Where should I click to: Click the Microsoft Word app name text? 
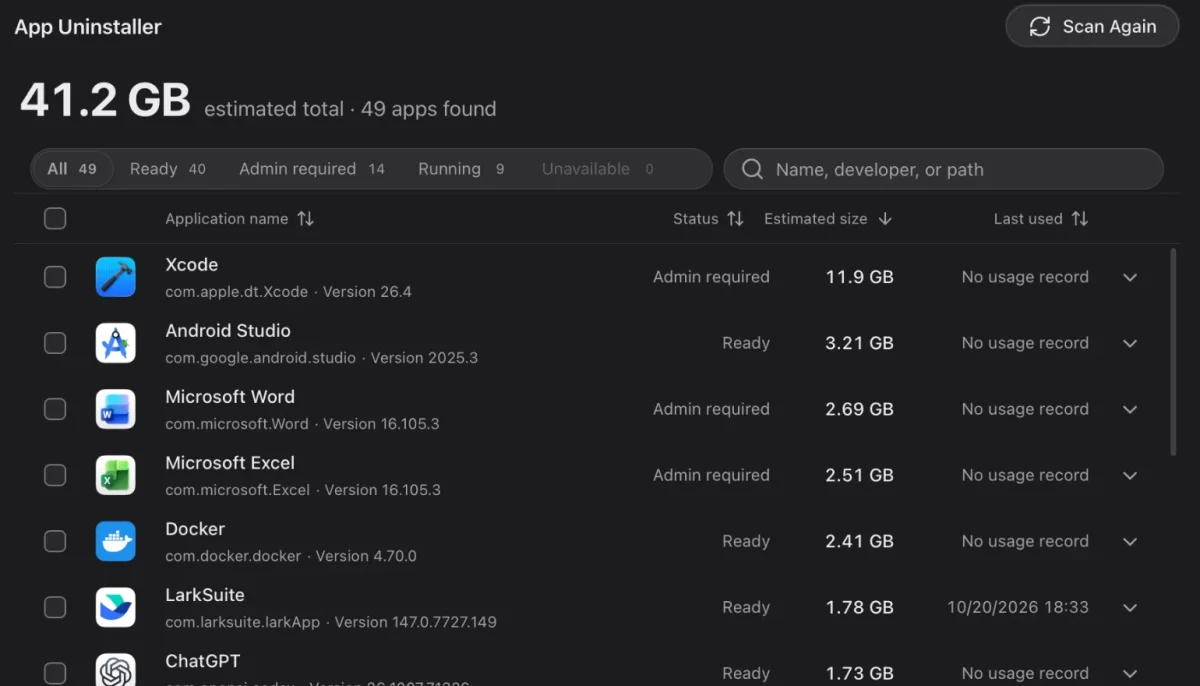(230, 397)
